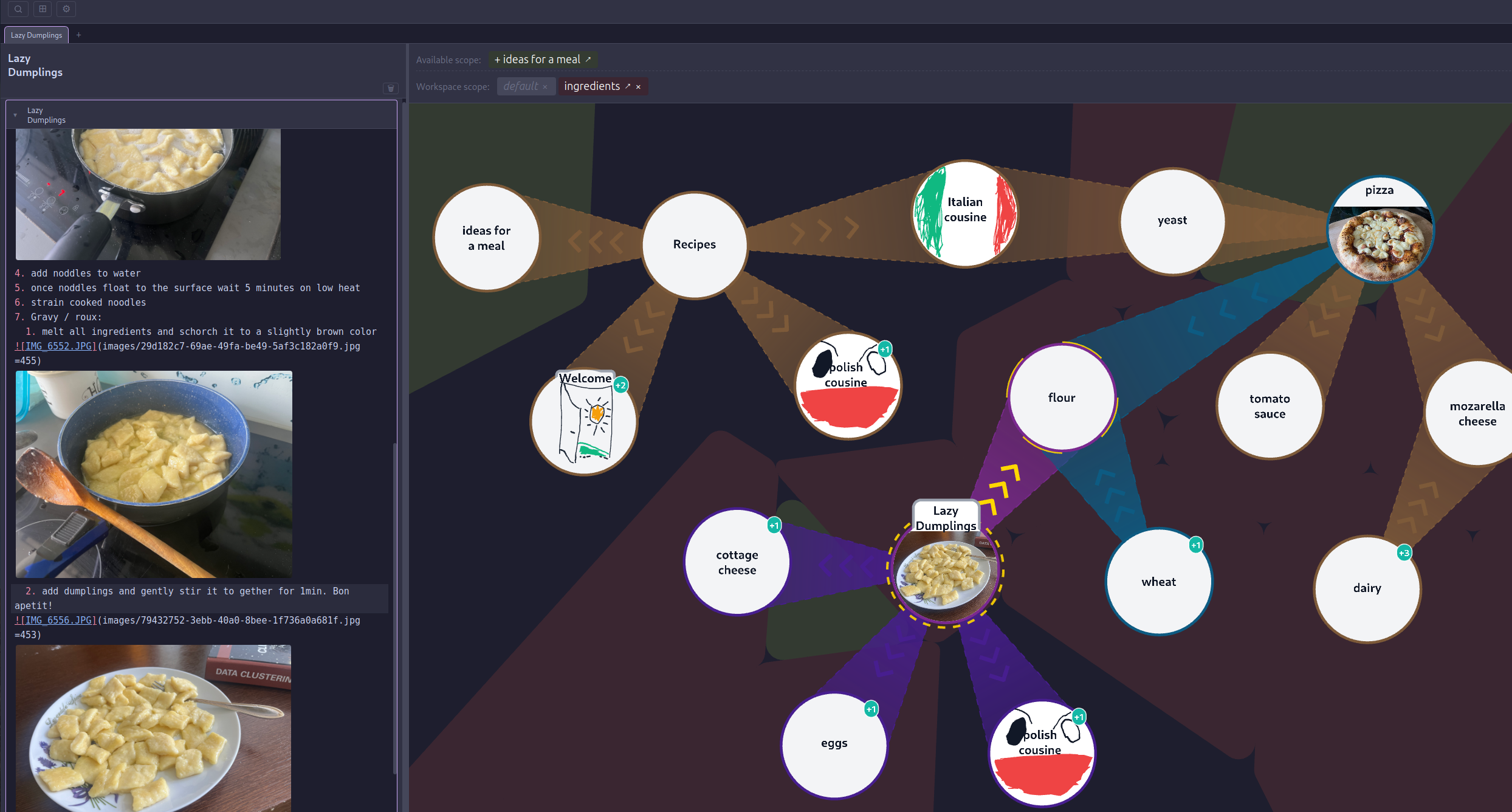Viewport: 1512px width, 812px height.
Task: Remove the default workspace scope
Action: 545,87
